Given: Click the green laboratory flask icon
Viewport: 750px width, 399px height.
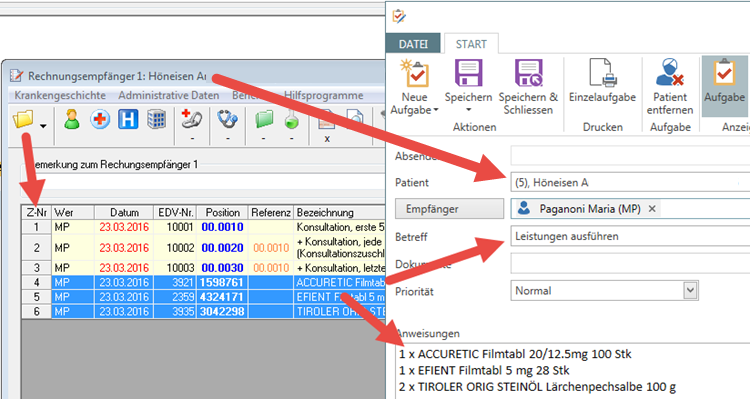Looking at the screenshot, I should (x=291, y=119).
